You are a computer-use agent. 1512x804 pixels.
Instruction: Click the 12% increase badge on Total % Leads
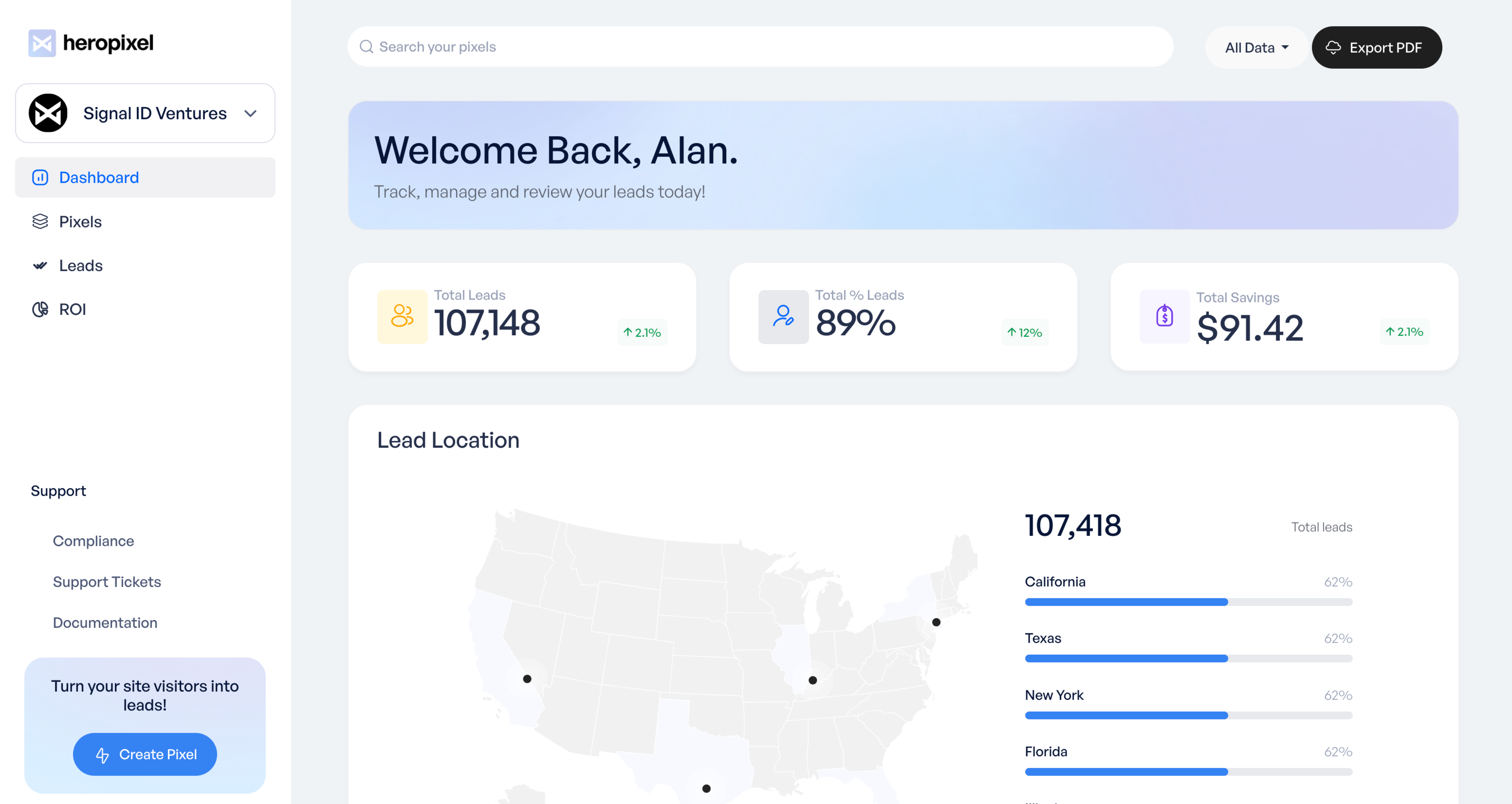tap(1025, 333)
